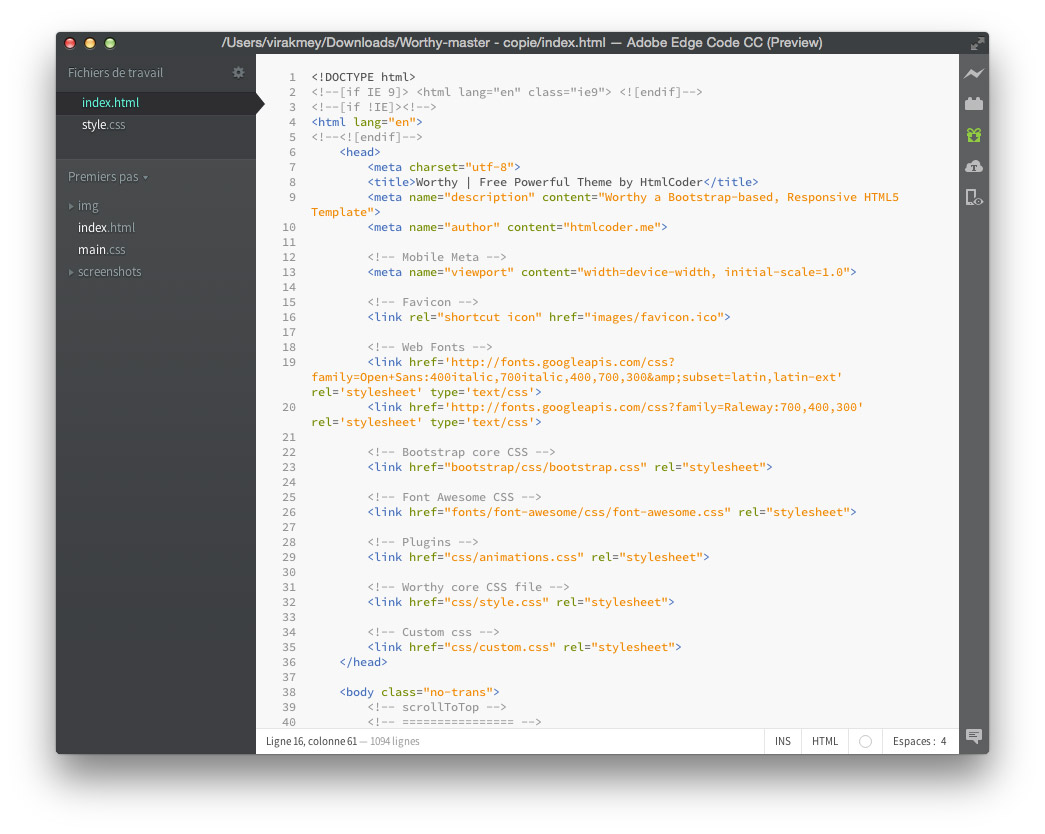Click the Web Fonts comment

click(x=430, y=347)
